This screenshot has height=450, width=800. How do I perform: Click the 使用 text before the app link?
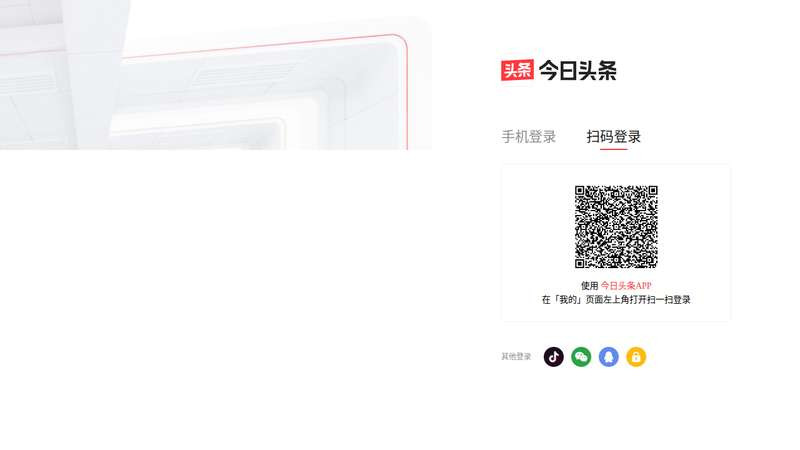click(x=589, y=286)
